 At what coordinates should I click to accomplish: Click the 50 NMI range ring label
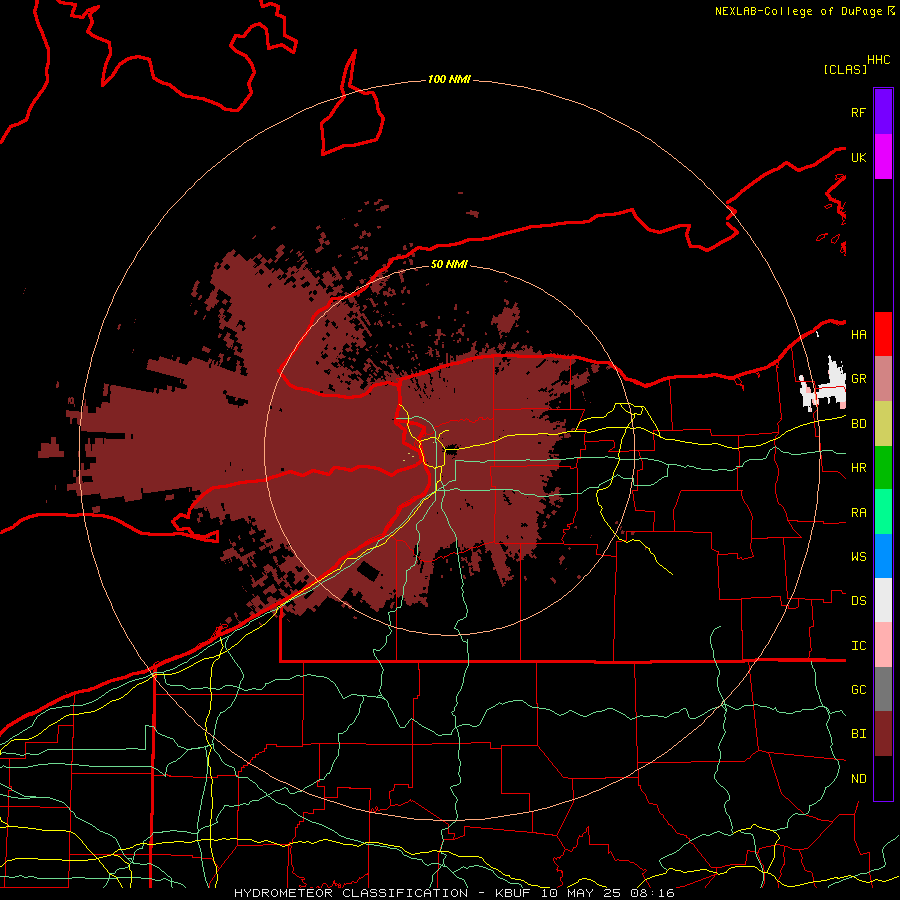point(449,264)
